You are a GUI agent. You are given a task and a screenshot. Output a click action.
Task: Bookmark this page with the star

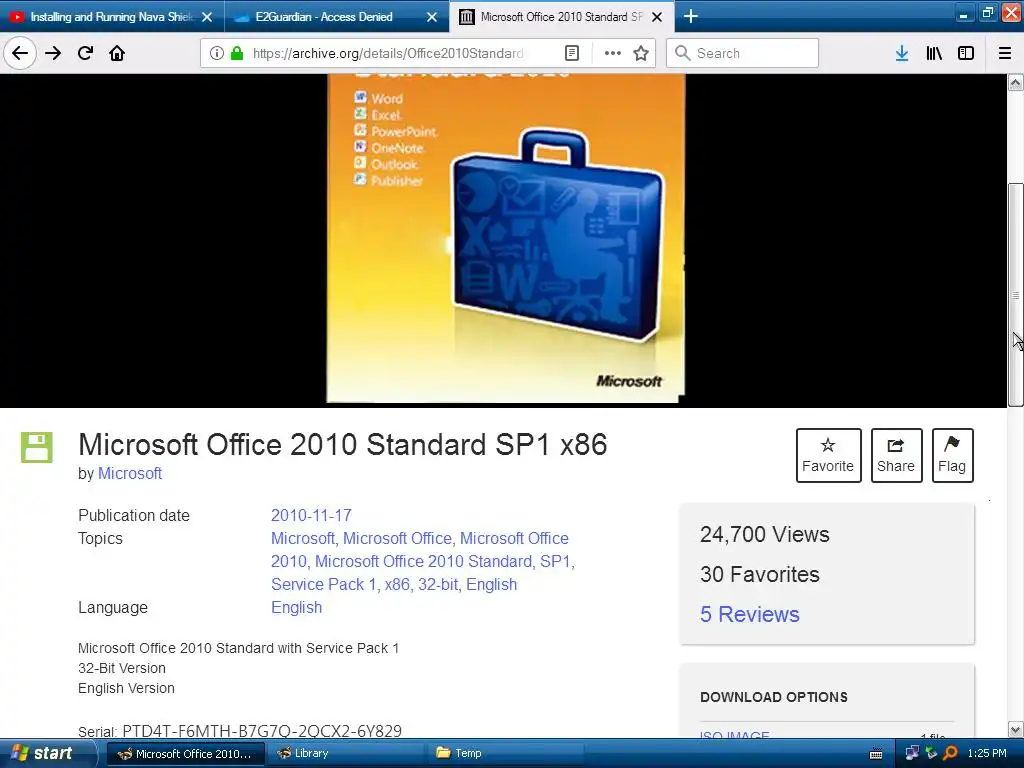click(641, 53)
